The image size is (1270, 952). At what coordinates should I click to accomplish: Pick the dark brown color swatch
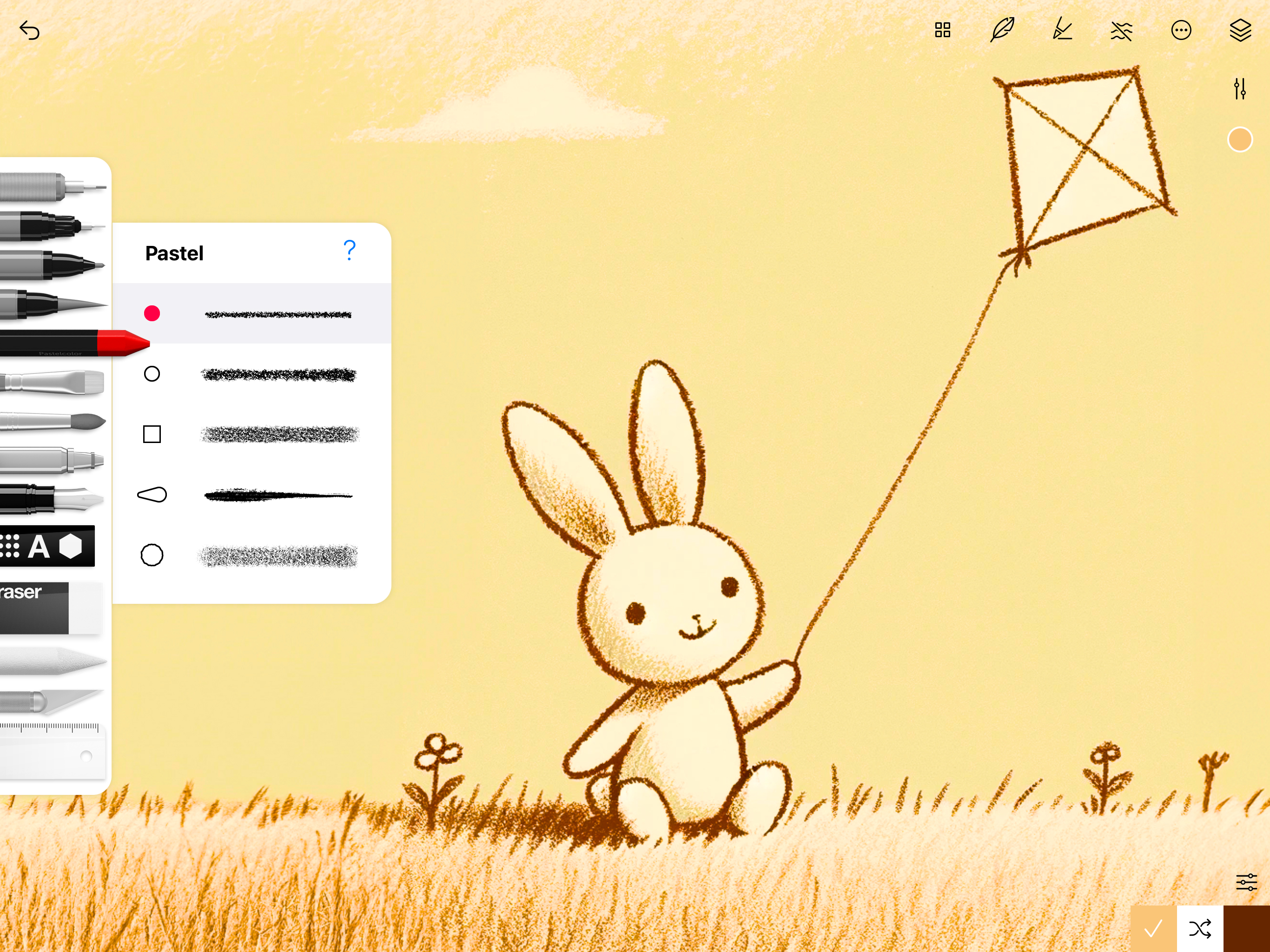pos(1246,928)
